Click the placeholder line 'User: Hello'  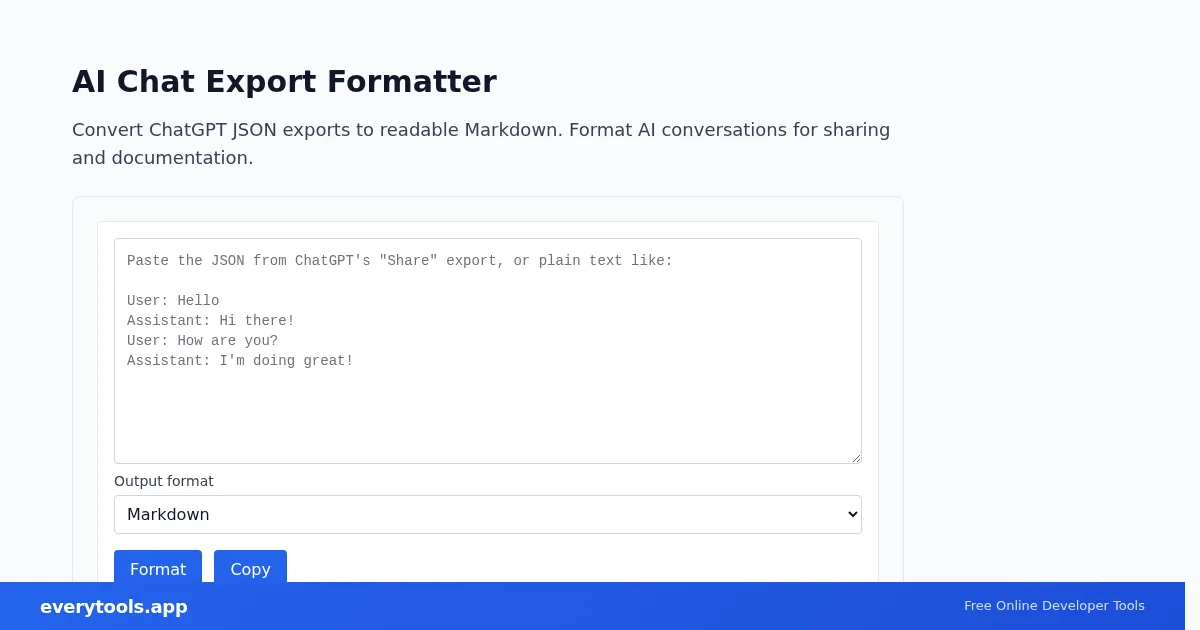(173, 301)
